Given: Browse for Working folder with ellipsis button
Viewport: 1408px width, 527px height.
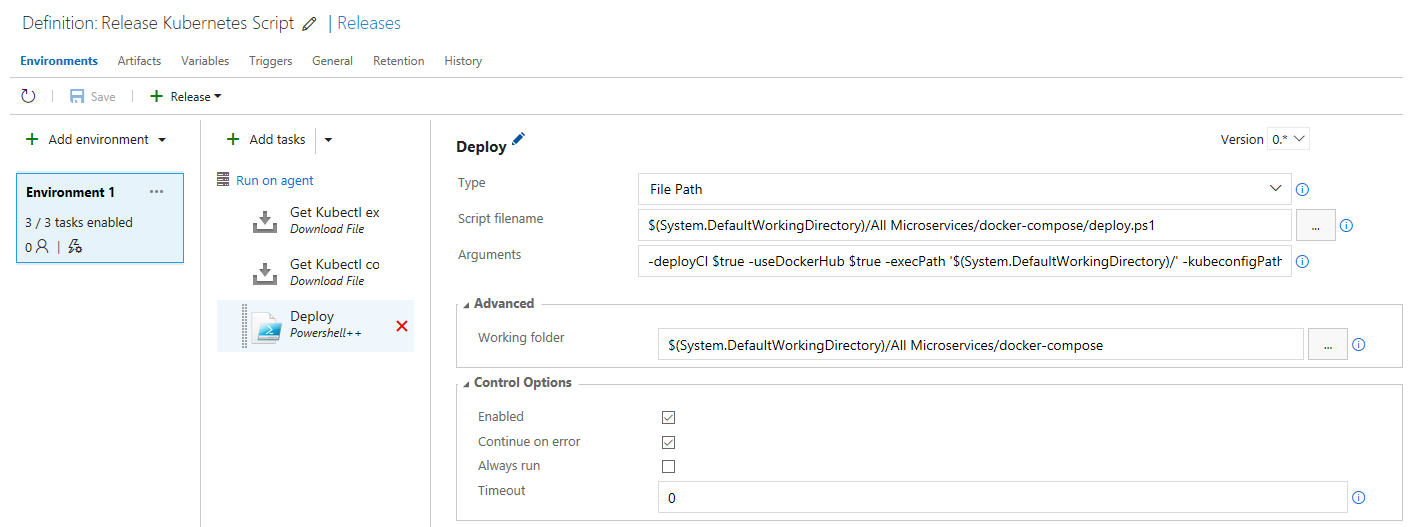Looking at the screenshot, I should click(x=1327, y=344).
